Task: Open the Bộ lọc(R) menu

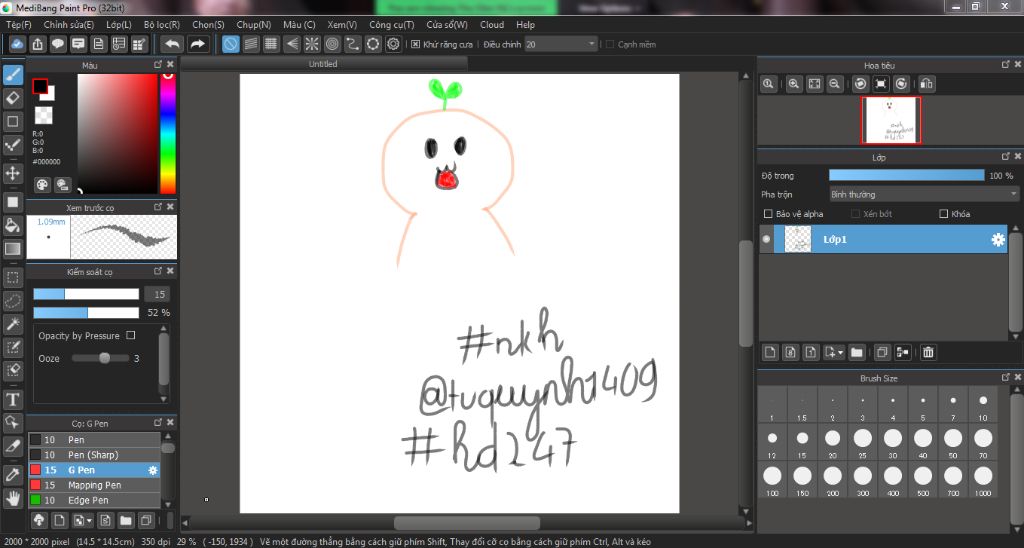Action: (161, 25)
